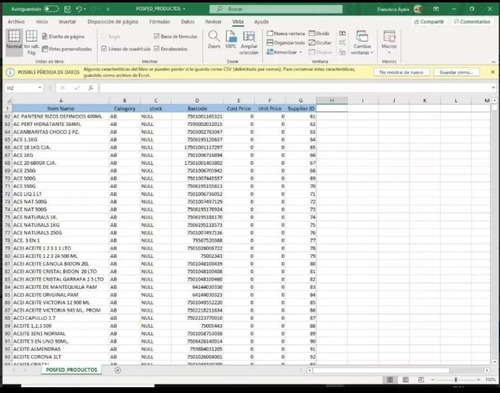Open the file name POSFED_PRODUCTOS dropdown
Image resolution: width=500 pixels, height=393 pixels.
coord(160,9)
